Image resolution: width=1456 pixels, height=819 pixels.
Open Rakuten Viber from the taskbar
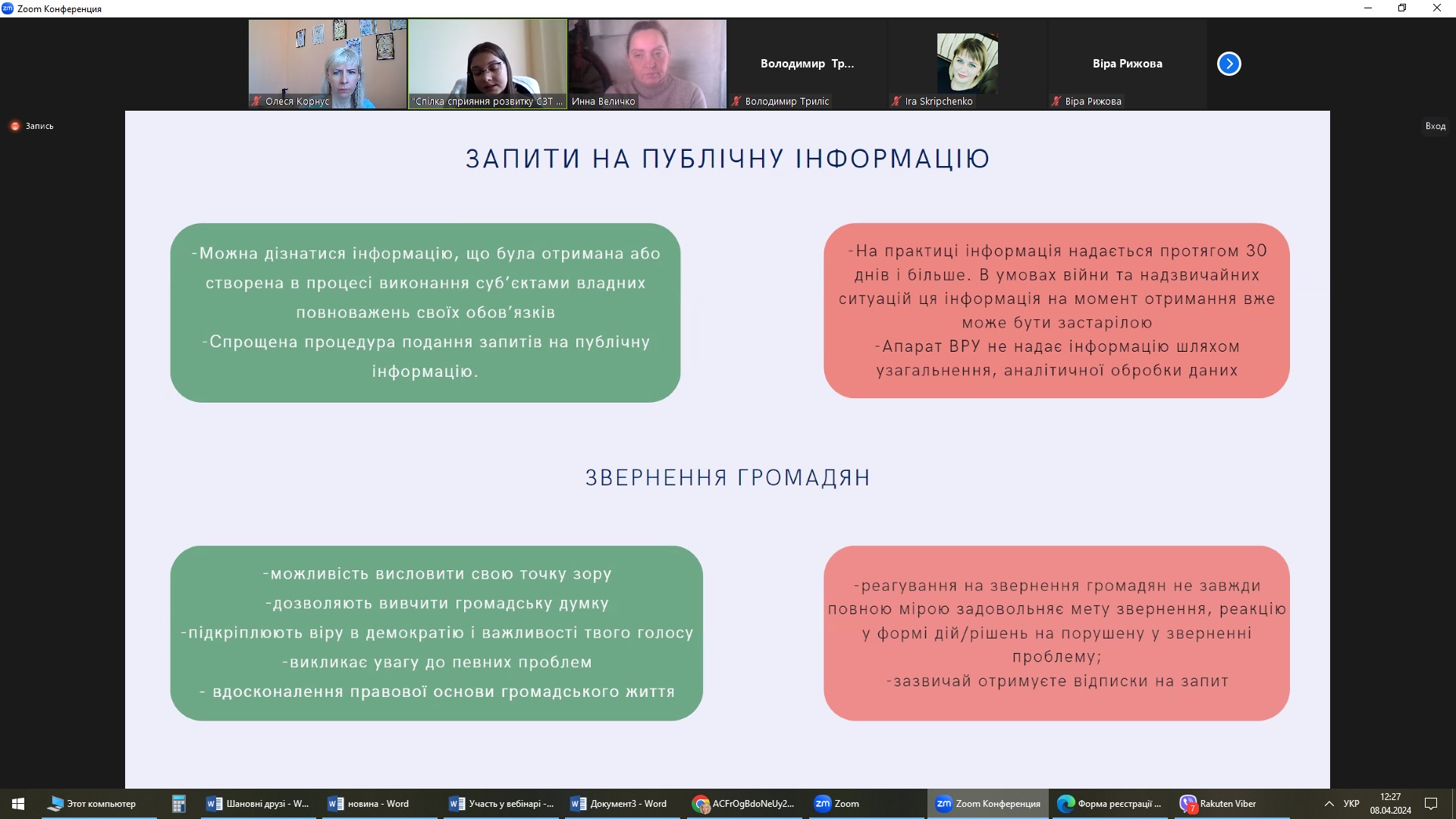coord(1218,804)
